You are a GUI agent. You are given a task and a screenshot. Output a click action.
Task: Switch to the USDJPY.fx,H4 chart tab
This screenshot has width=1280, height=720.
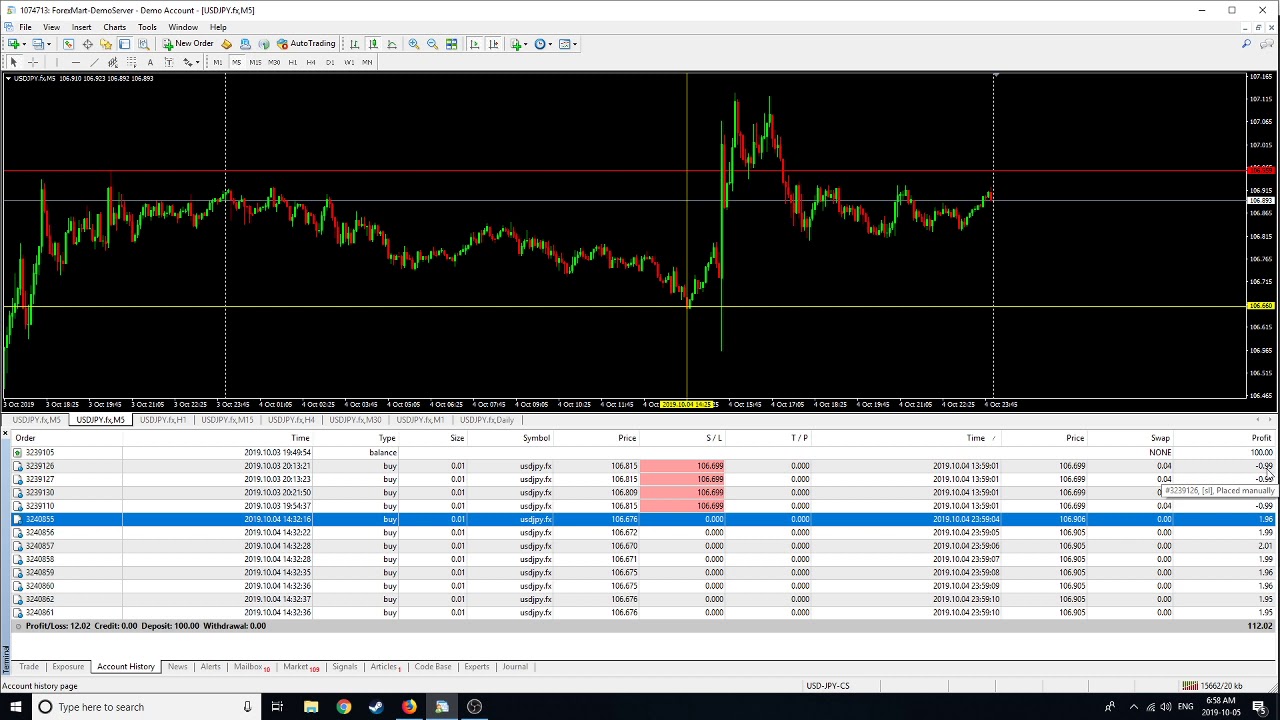(291, 420)
